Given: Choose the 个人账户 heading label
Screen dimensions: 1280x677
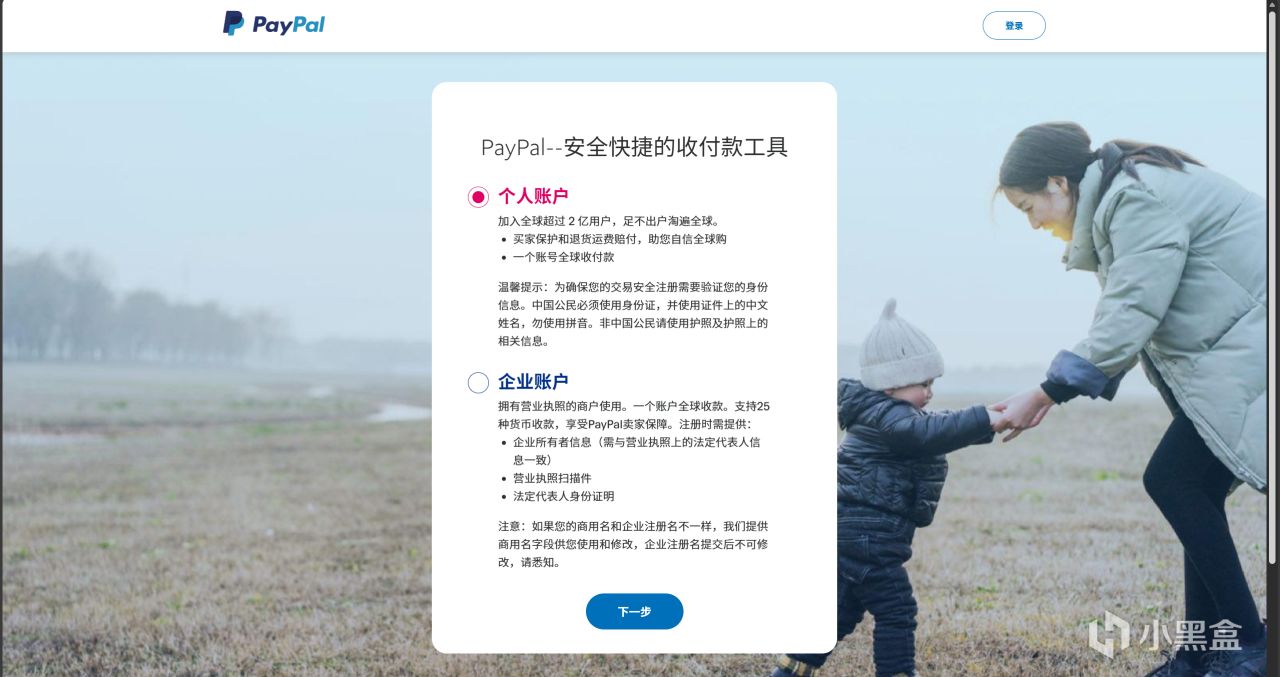Looking at the screenshot, I should pyautogui.click(x=533, y=196).
